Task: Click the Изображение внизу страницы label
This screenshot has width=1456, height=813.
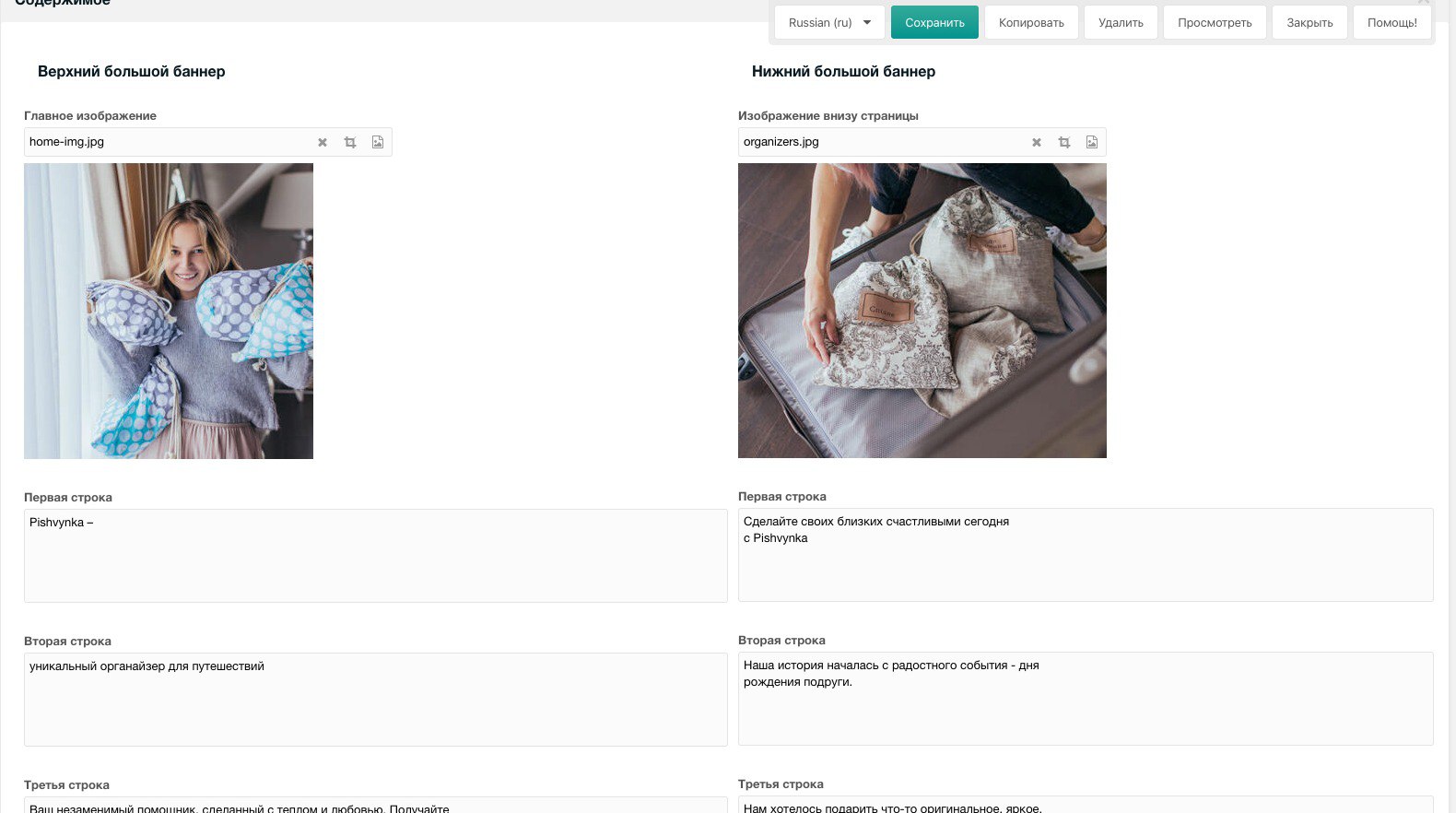Action: [x=828, y=115]
